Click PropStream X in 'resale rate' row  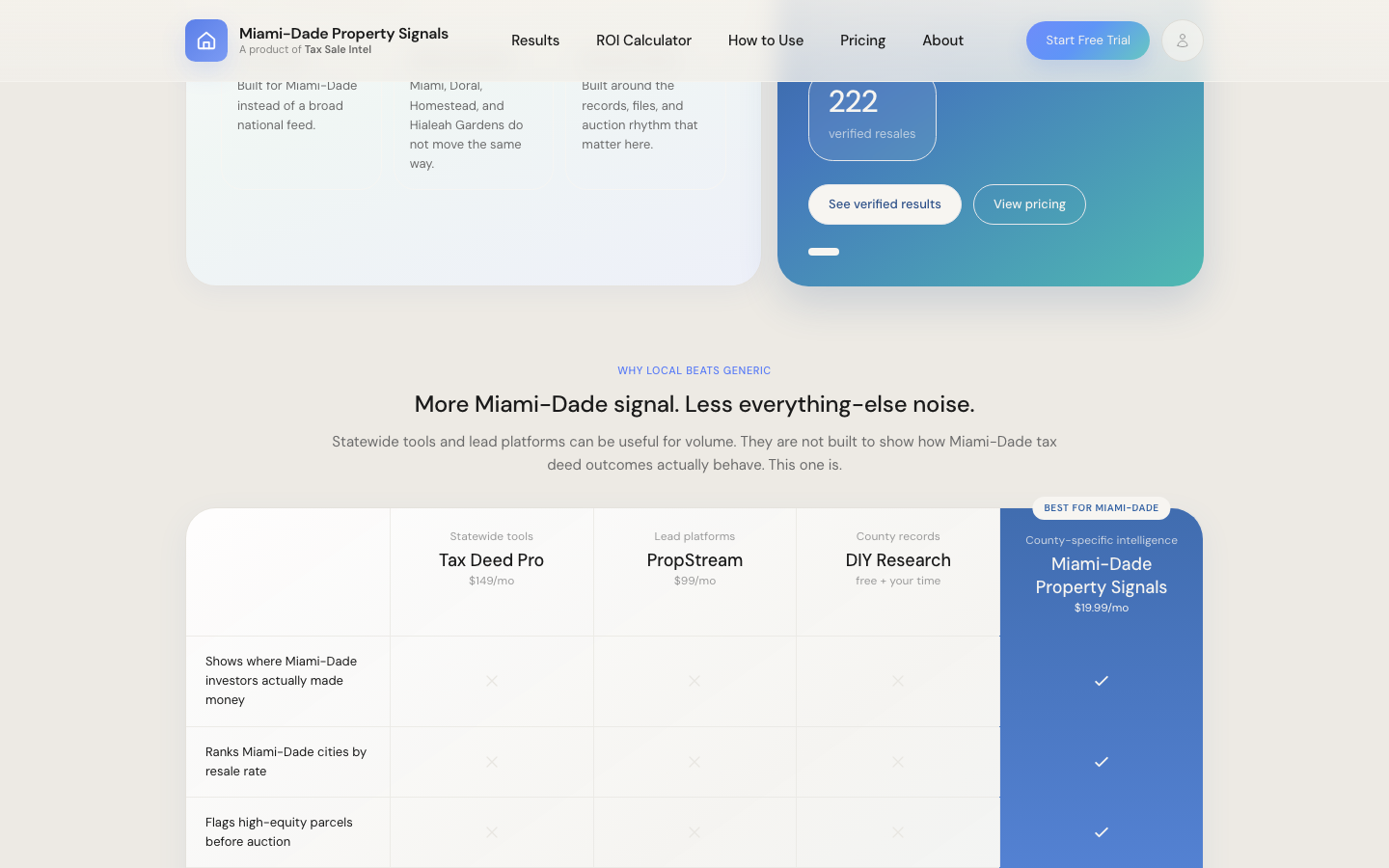tap(694, 762)
